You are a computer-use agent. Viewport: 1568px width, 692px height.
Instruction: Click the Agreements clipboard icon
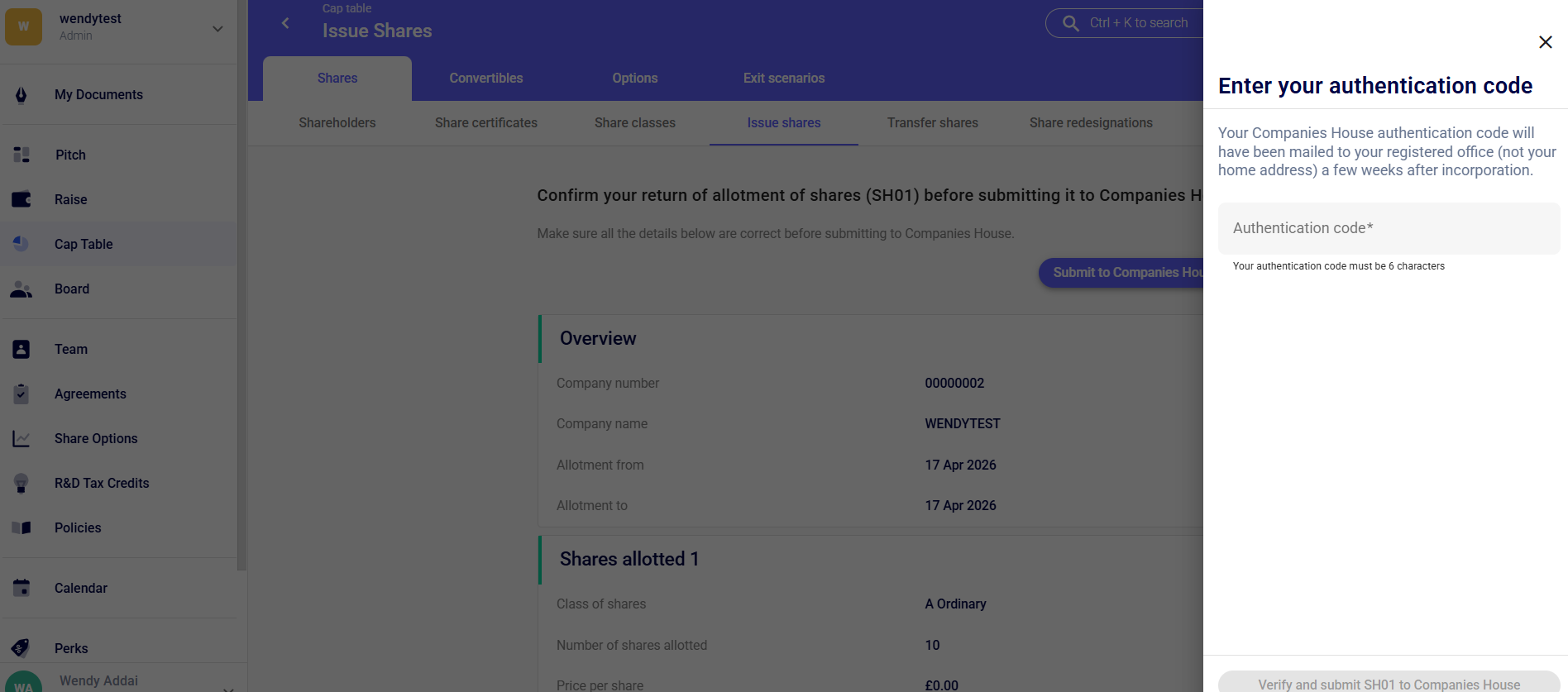[22, 394]
